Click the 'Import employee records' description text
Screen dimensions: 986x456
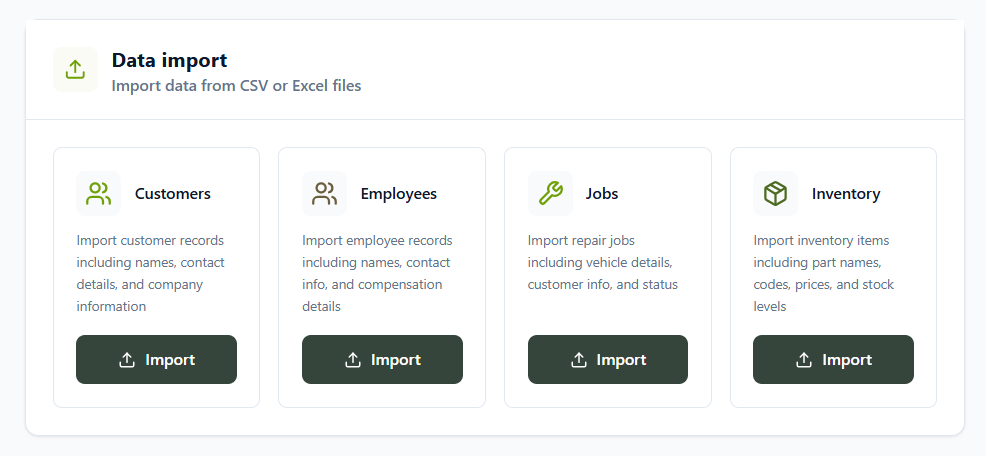pos(377,274)
